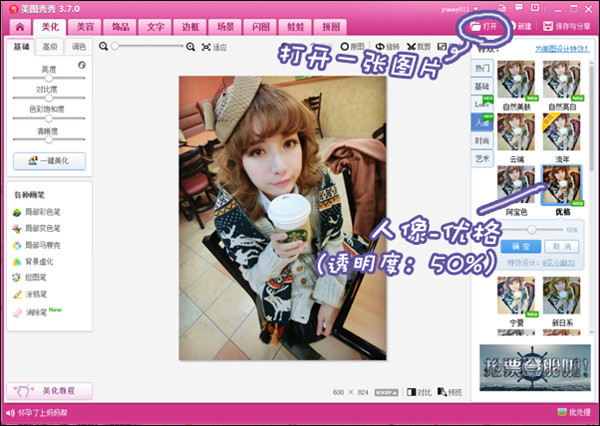Open the 场景 tab
The image size is (600, 426).
click(x=225, y=27)
